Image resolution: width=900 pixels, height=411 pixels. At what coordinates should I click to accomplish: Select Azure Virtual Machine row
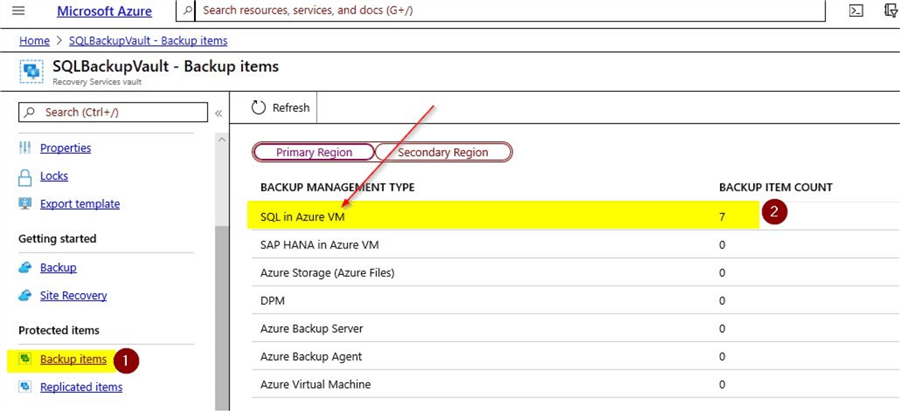[575, 384]
